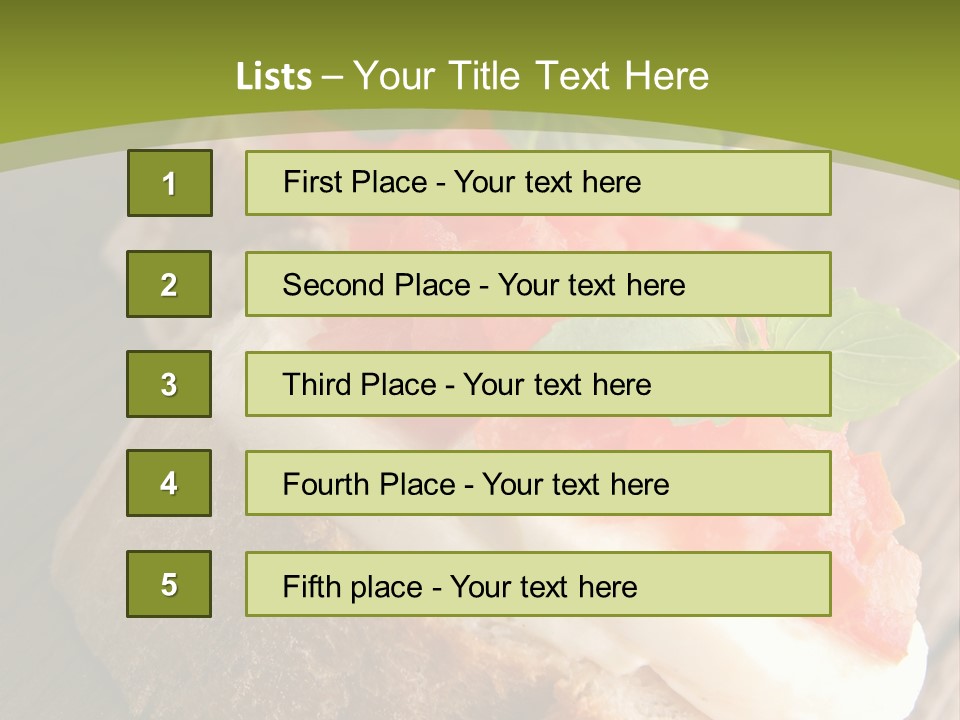The image size is (960, 720).
Task: Click 'Your Title Text Here' in the title
Action: tap(531, 76)
